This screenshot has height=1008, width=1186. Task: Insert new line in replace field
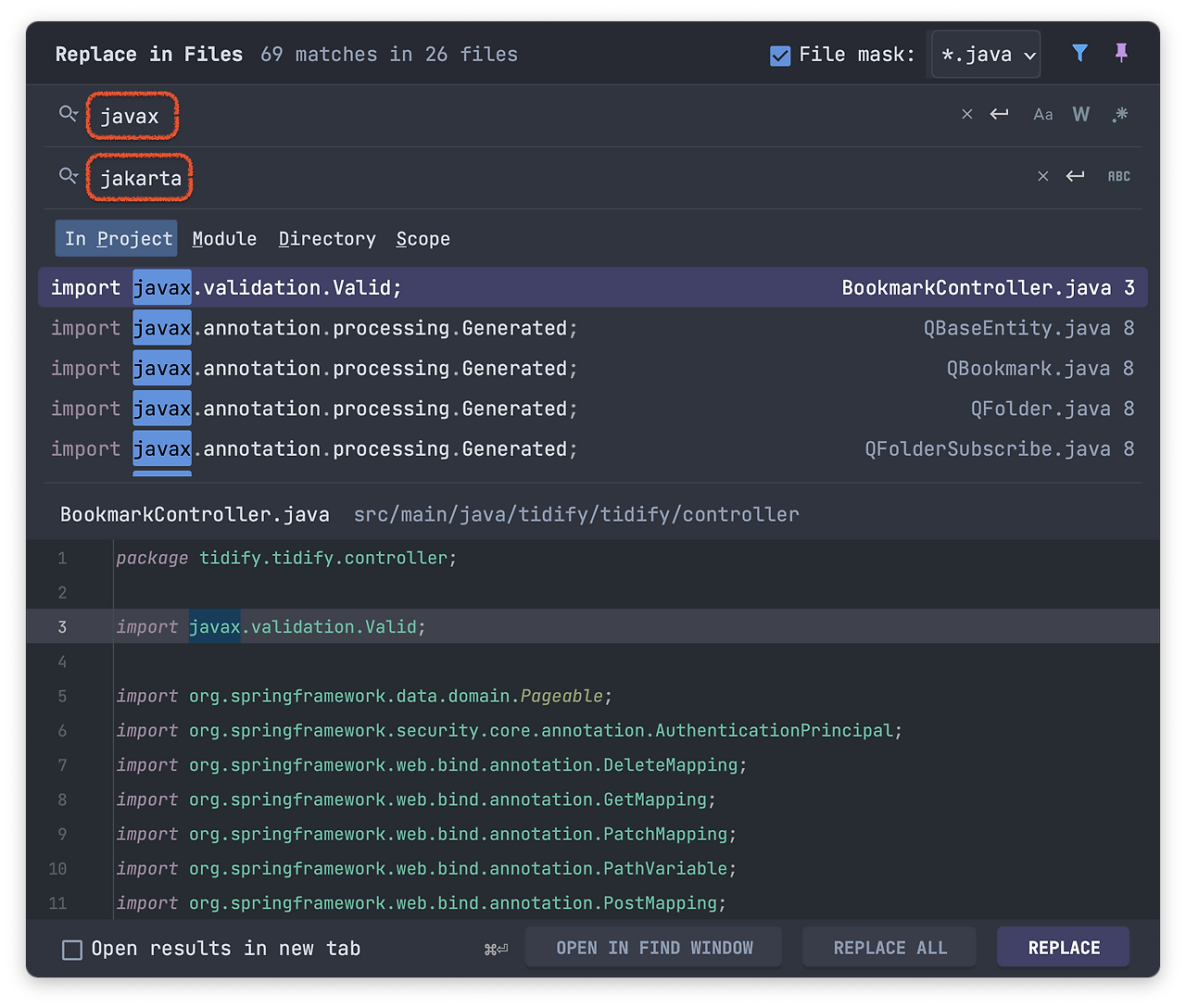point(1075,176)
